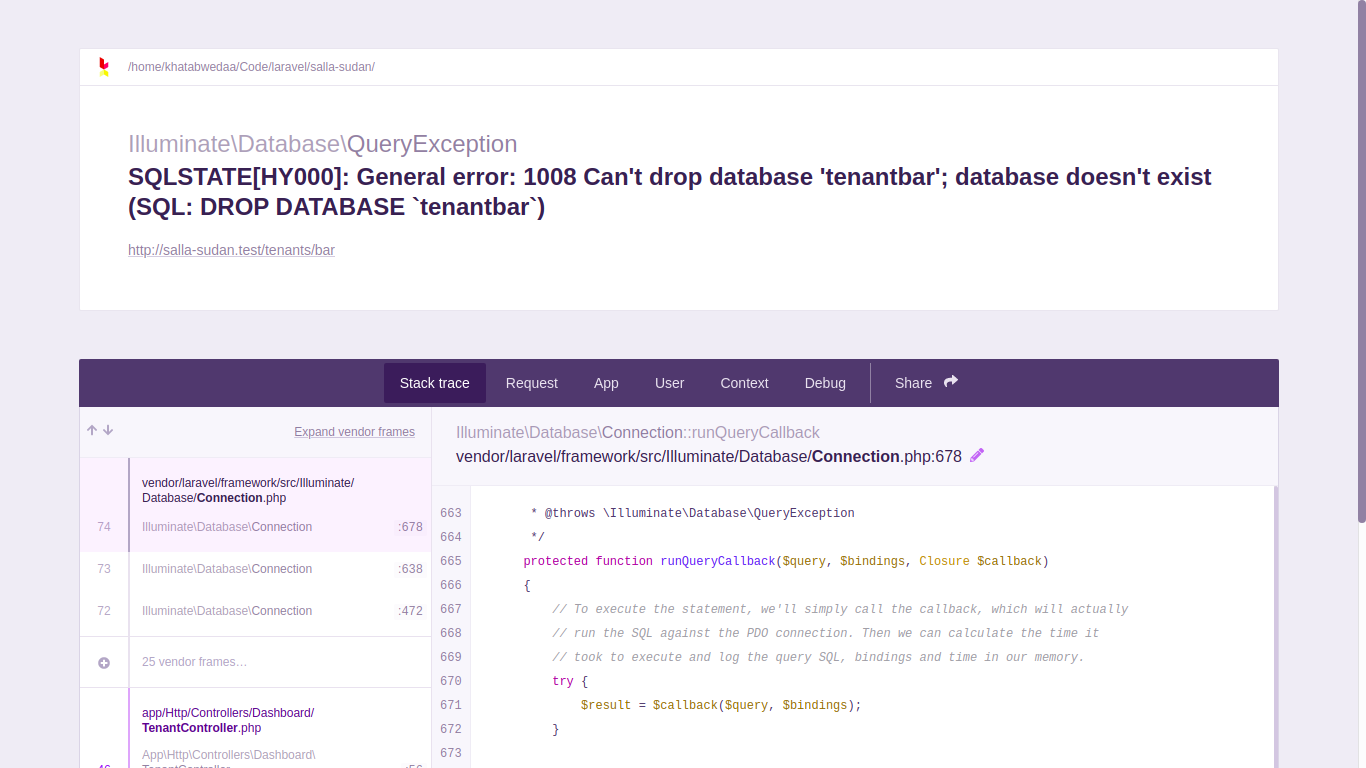
Task: Open the App tab
Action: pos(606,383)
